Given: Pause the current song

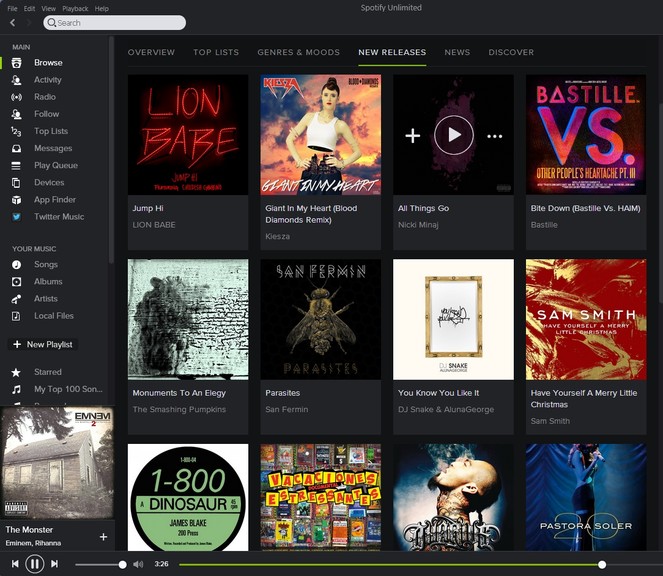Looking at the screenshot, I should coord(35,564).
